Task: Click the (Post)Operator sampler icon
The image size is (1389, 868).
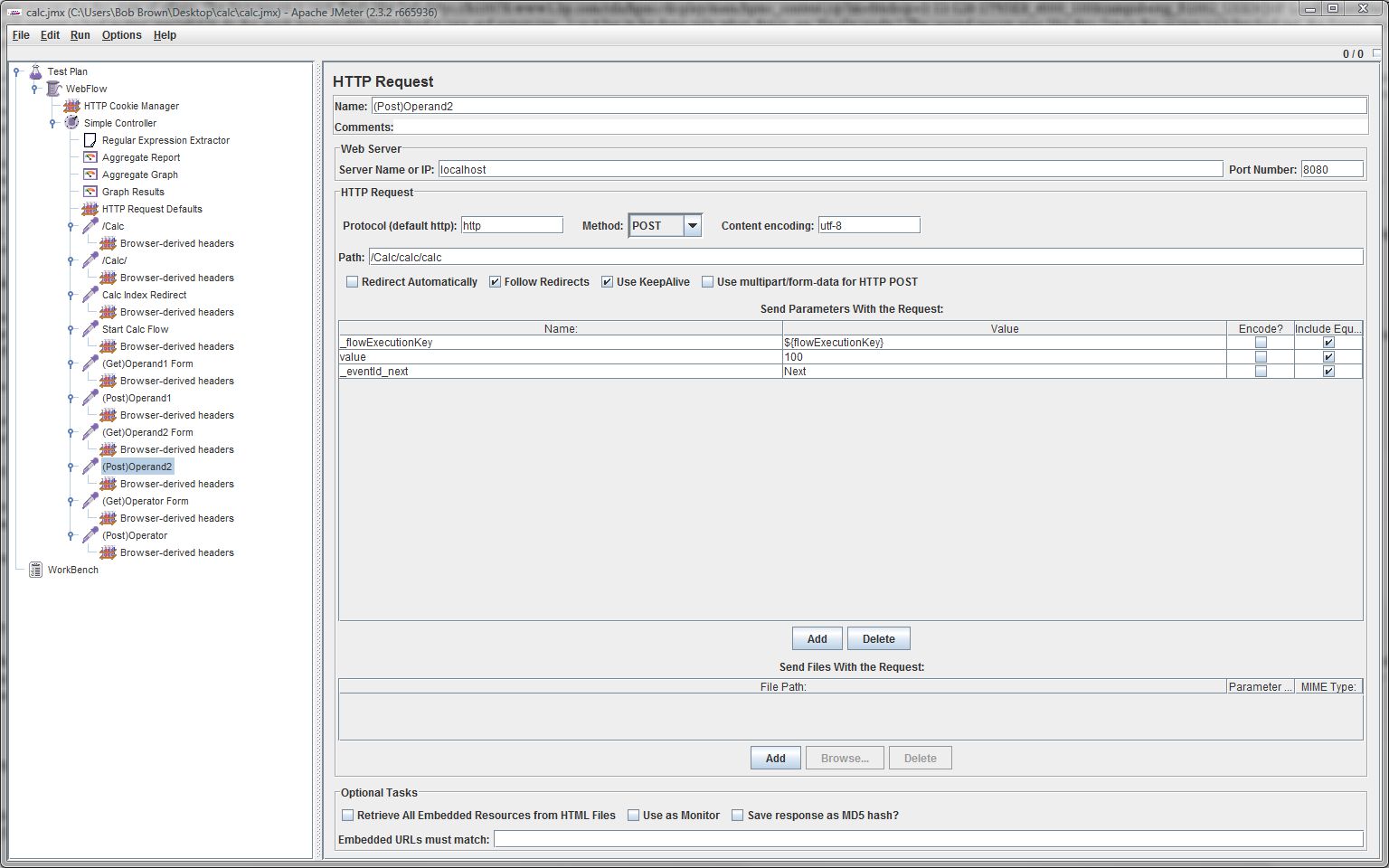Action: point(90,535)
